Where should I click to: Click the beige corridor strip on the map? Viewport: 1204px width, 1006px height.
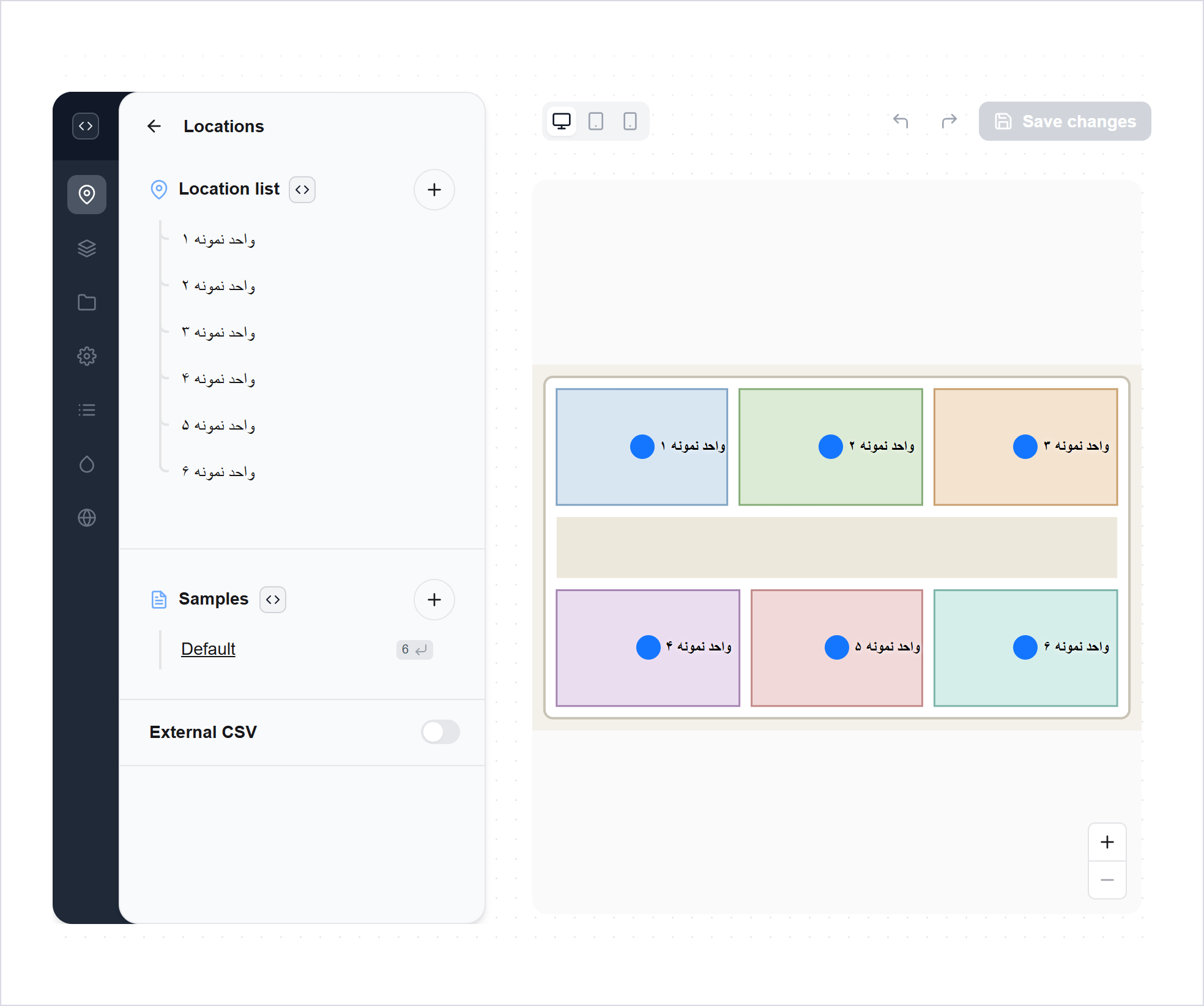836,548
